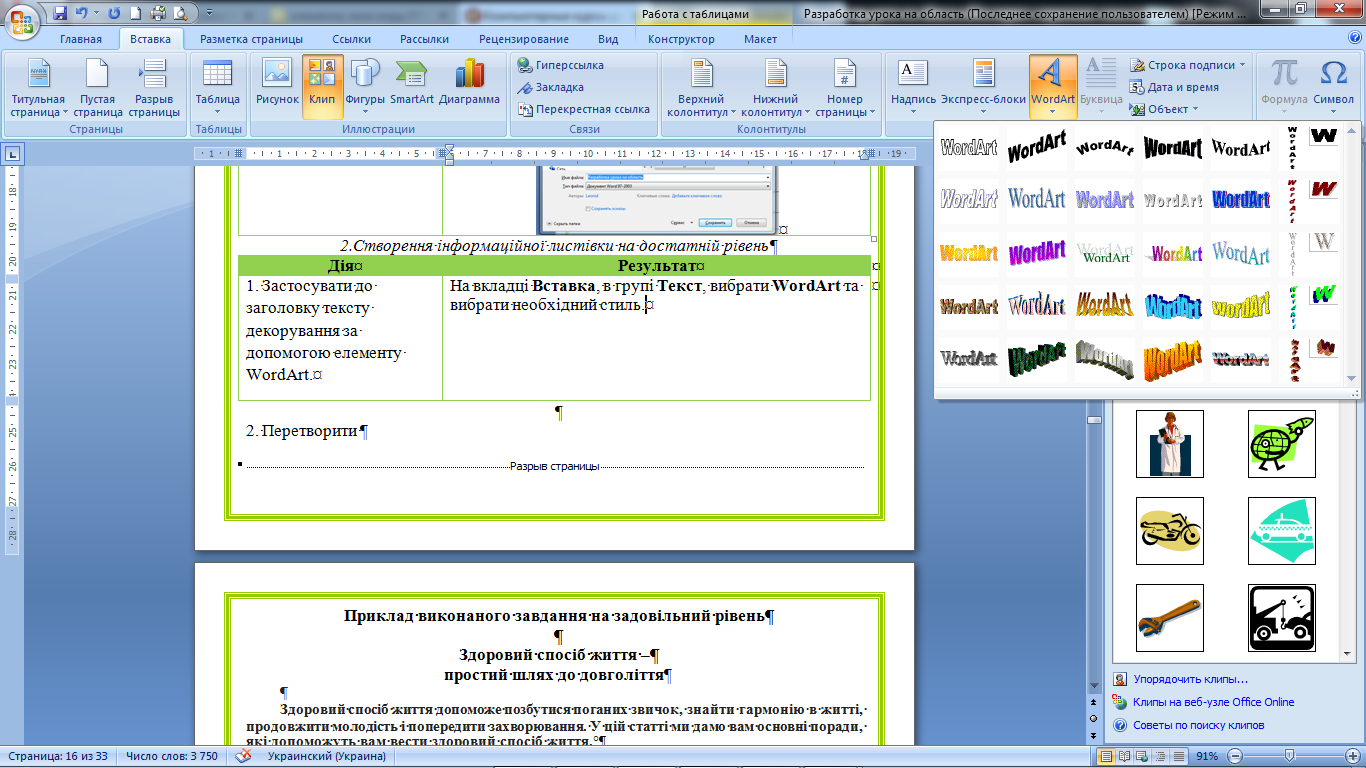Open Text box (Надпись) dropdown

[913, 88]
